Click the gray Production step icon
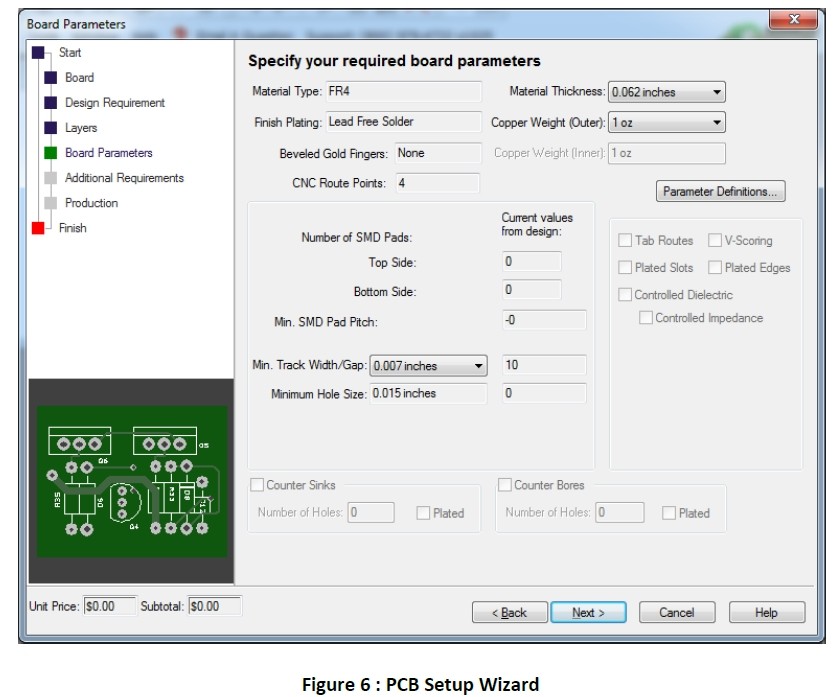This screenshot has height=697, width=838. pyautogui.click(x=51, y=203)
